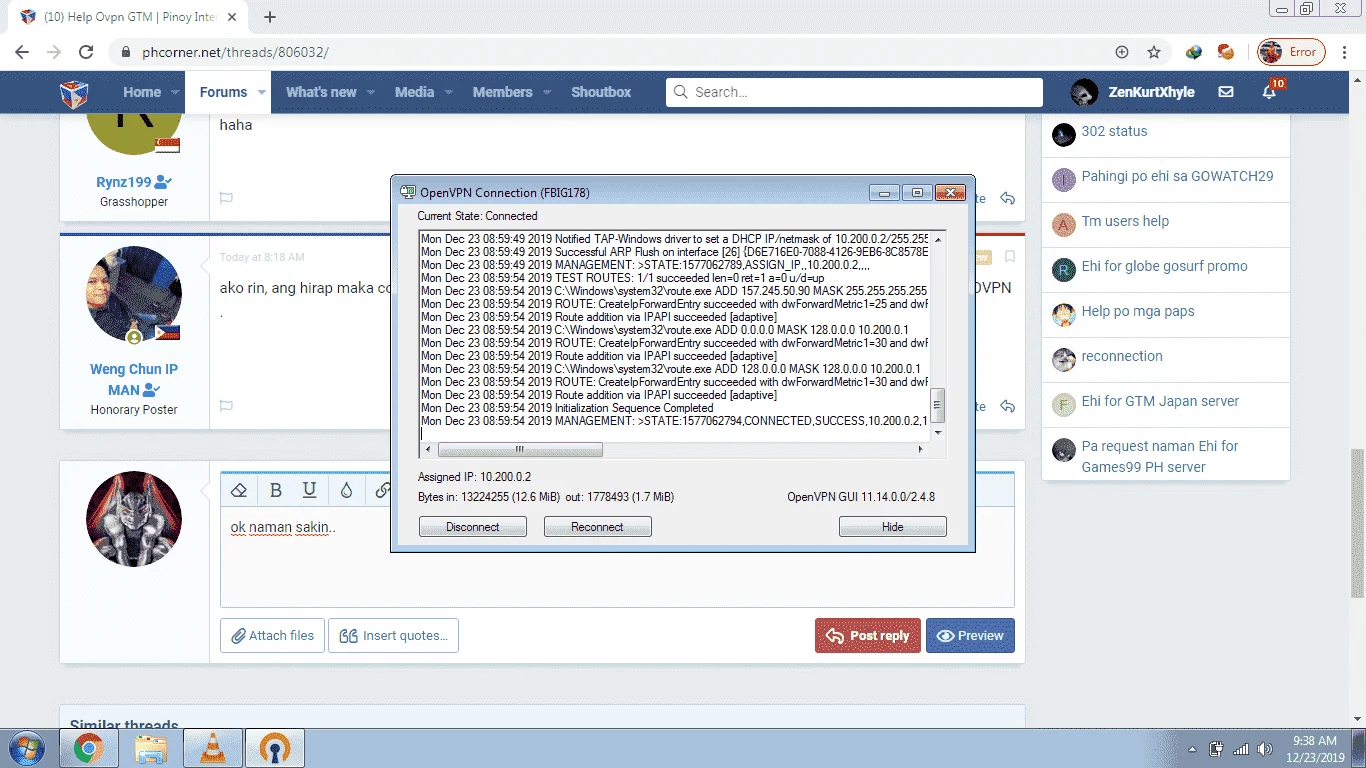
Task: Toggle Bold in the reply editor
Action: pos(276,490)
